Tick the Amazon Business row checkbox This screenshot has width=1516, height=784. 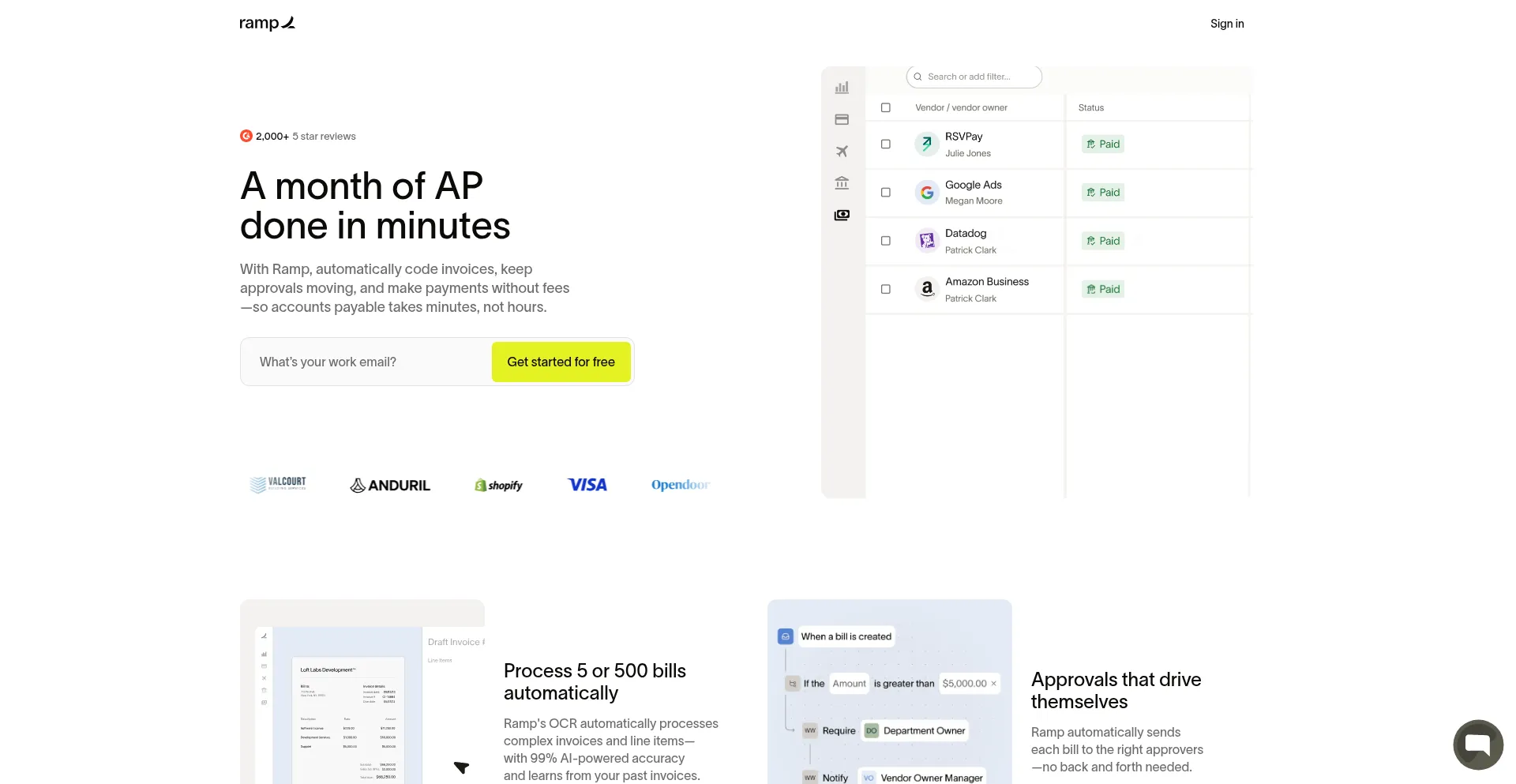[x=886, y=289]
